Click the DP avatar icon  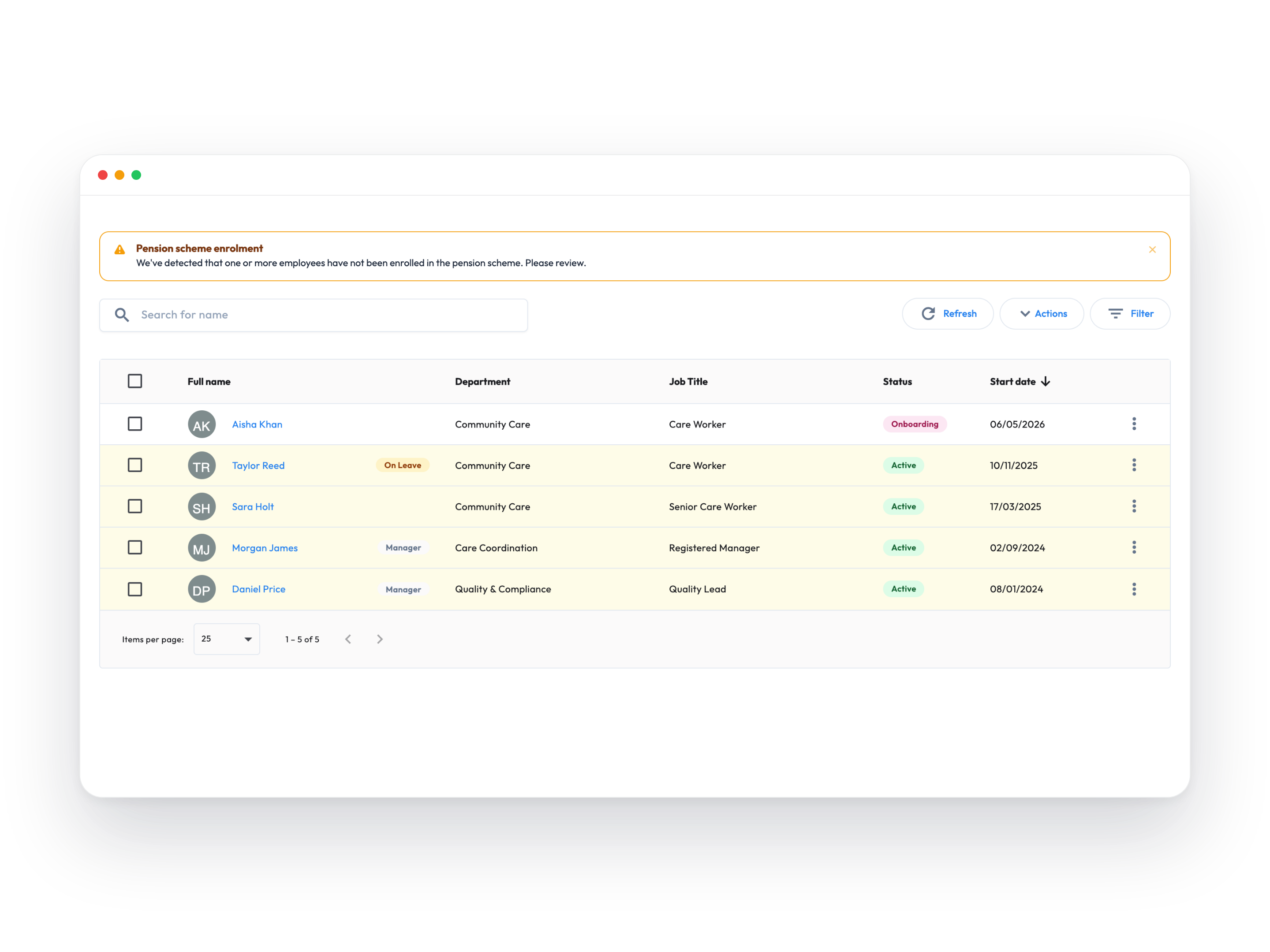(202, 589)
